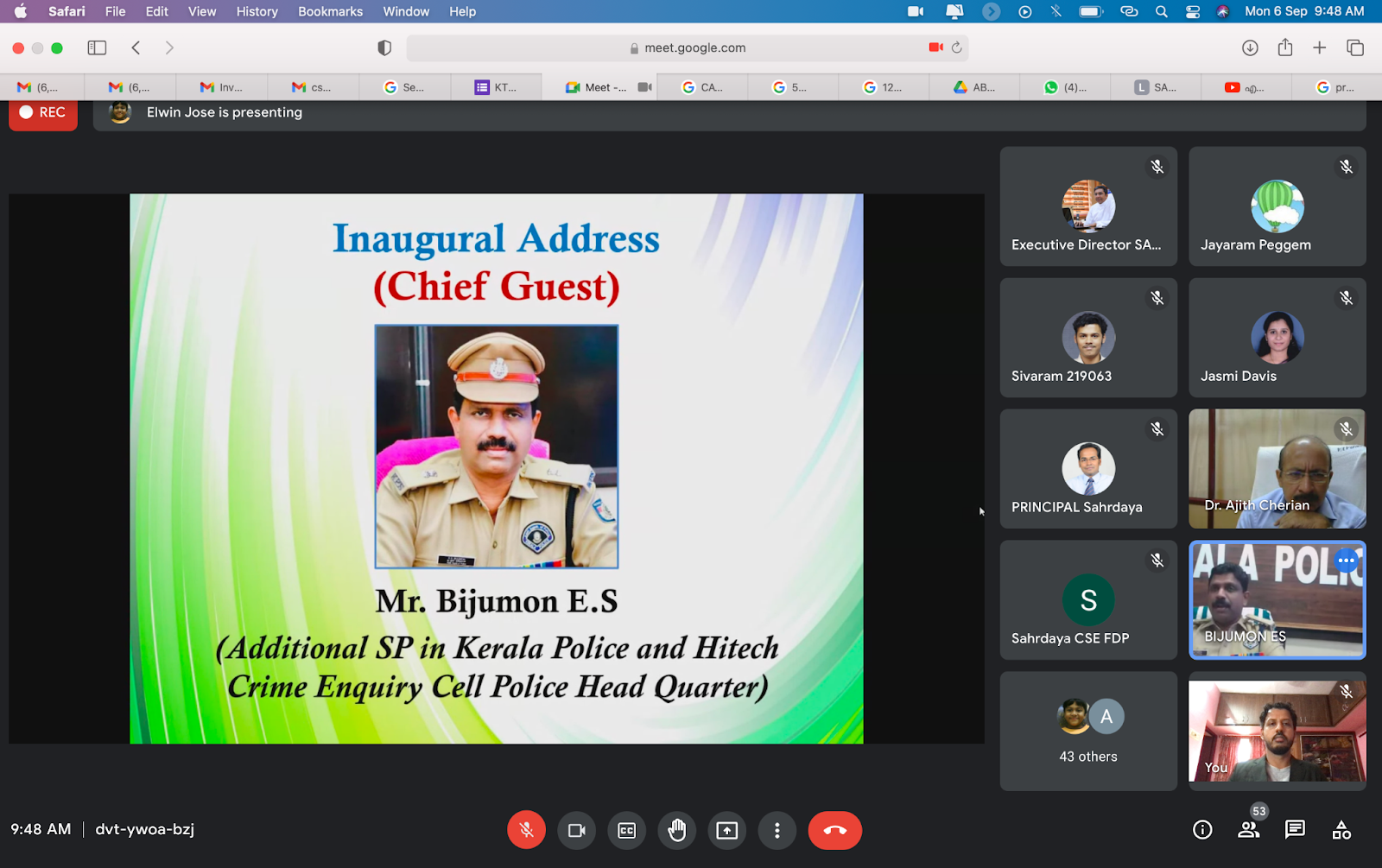
Task: Switch to the Google CA... tab
Action: [702, 87]
